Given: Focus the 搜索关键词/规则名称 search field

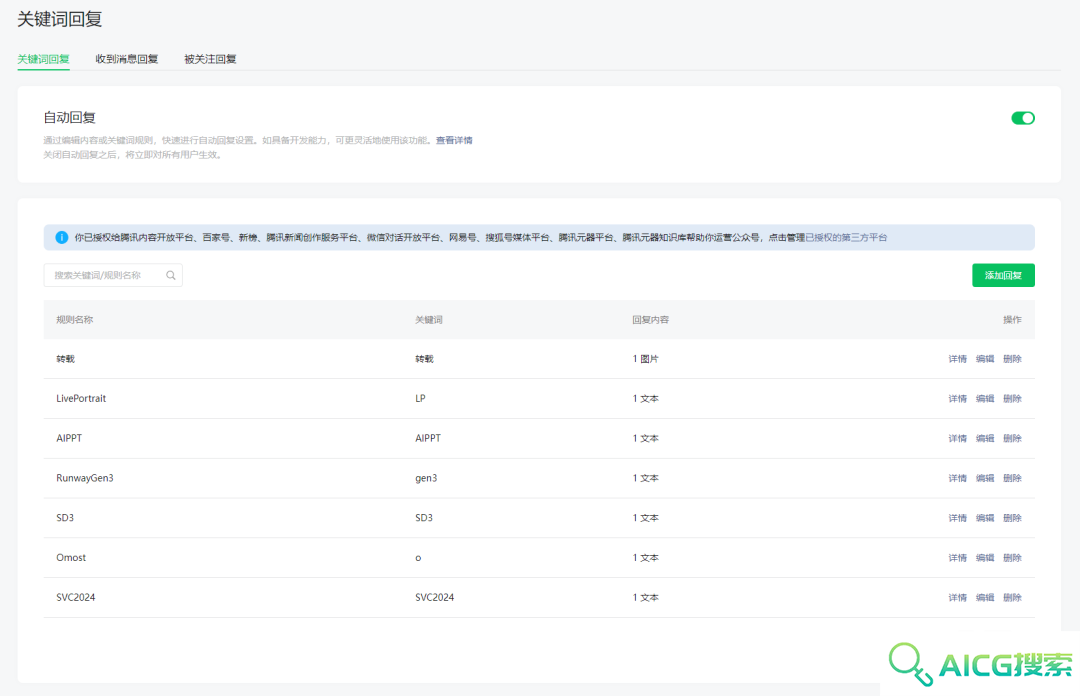Looking at the screenshot, I should point(113,275).
